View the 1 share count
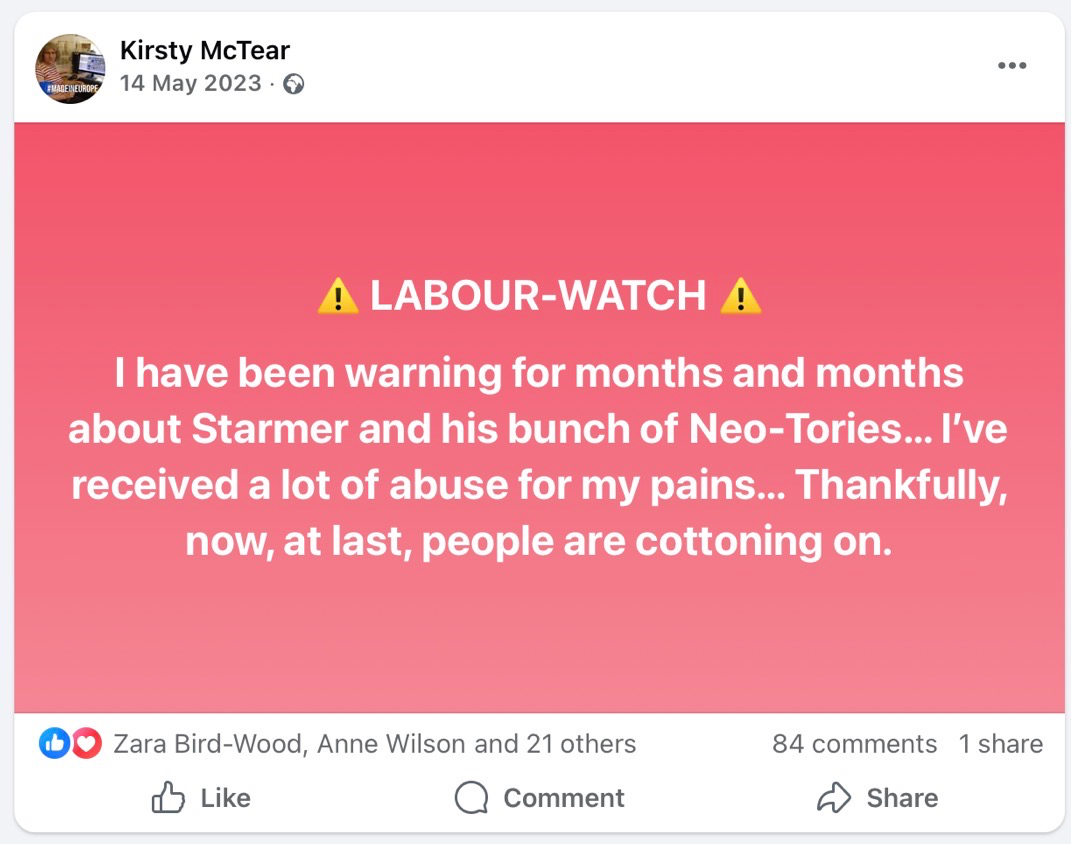This screenshot has width=1071, height=844. (x=1000, y=744)
